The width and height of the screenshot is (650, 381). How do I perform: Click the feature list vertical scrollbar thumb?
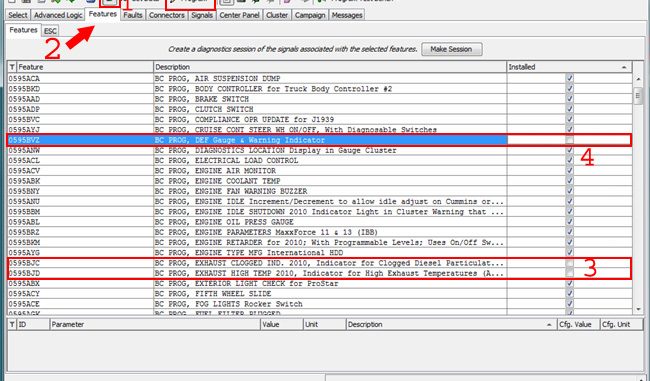[638, 96]
